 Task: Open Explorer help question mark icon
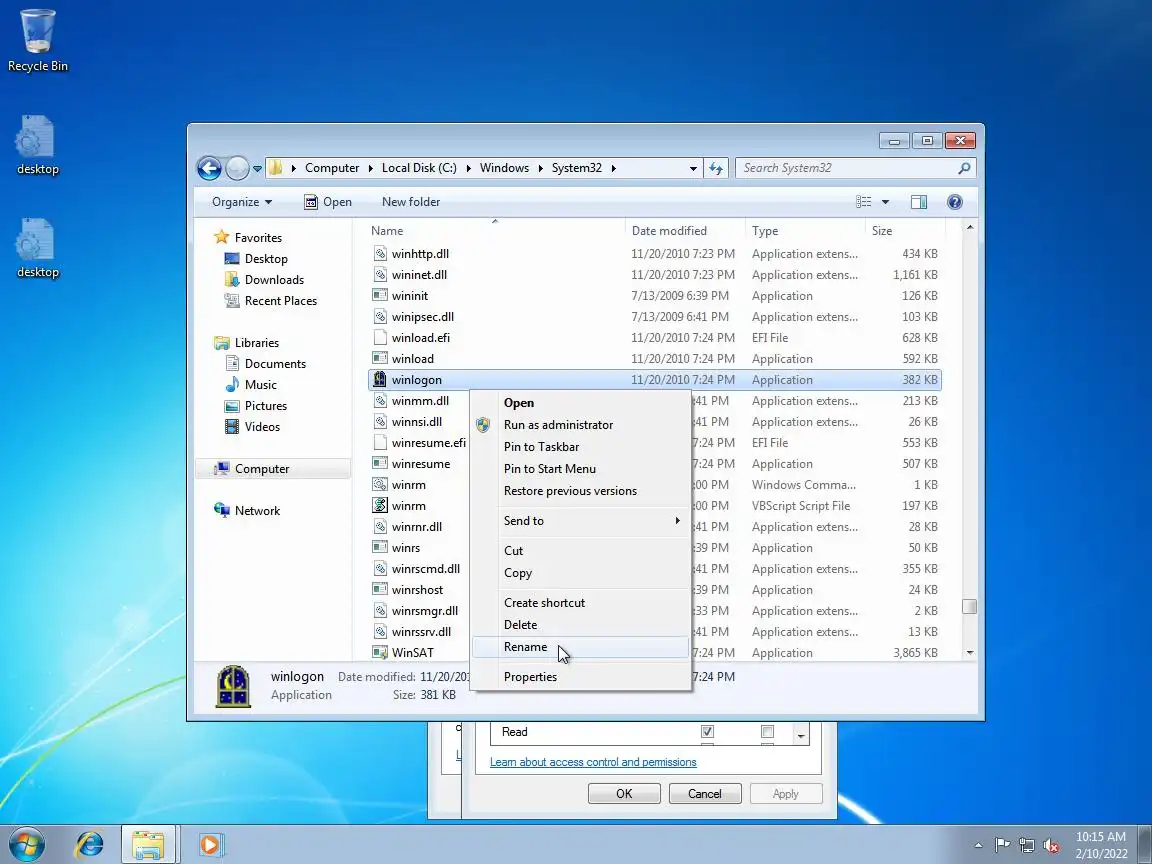point(954,202)
